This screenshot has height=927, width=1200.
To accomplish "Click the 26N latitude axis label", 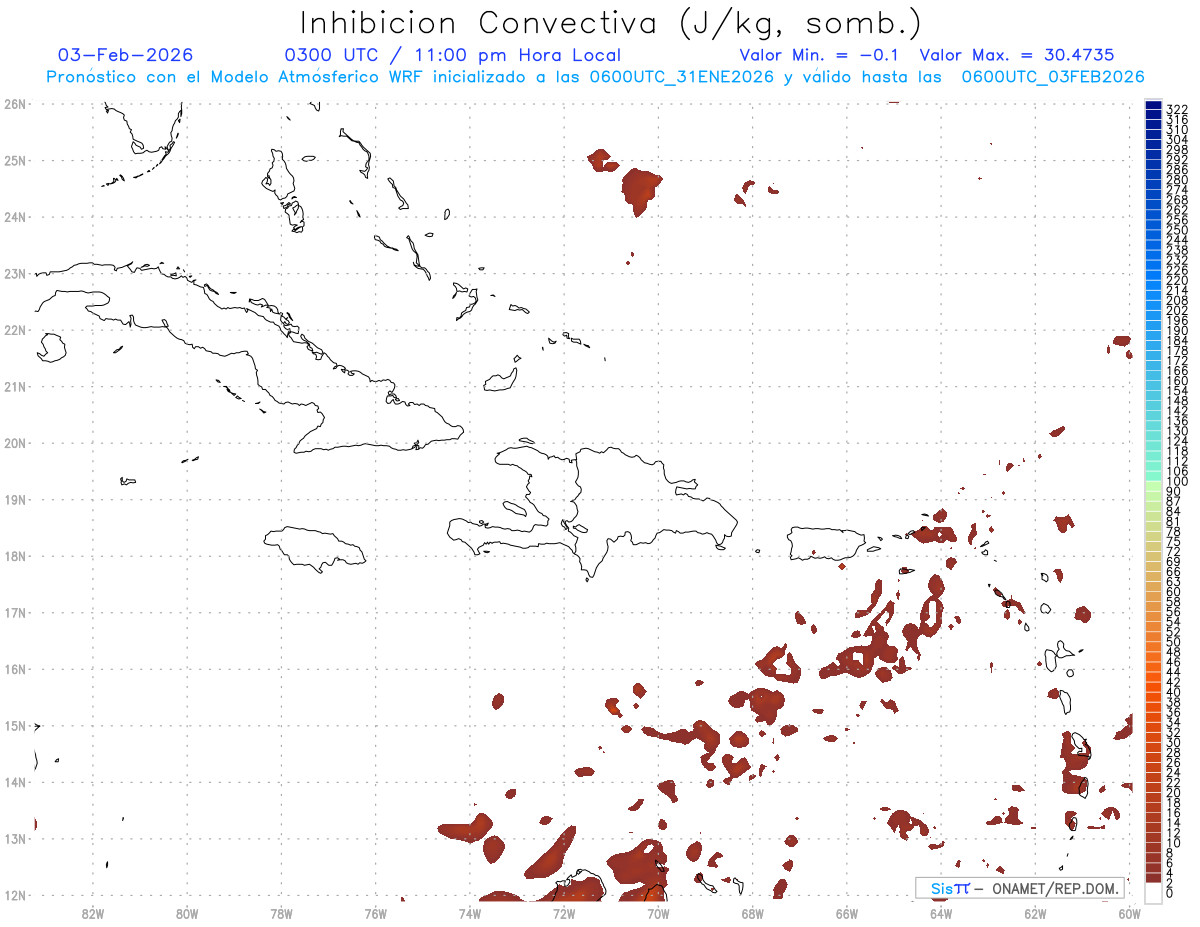I will point(14,104).
